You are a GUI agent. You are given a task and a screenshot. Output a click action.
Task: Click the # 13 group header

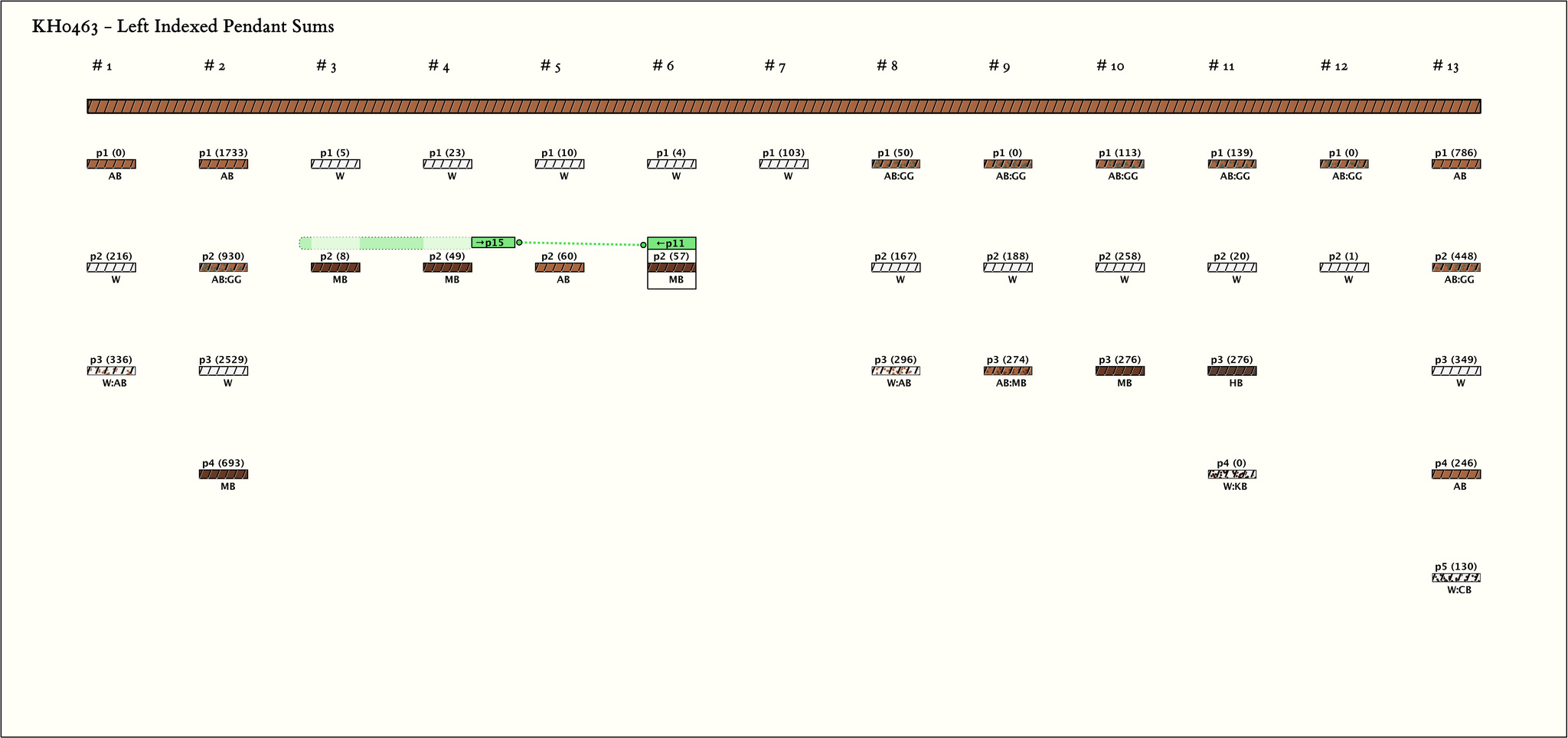click(x=1445, y=66)
